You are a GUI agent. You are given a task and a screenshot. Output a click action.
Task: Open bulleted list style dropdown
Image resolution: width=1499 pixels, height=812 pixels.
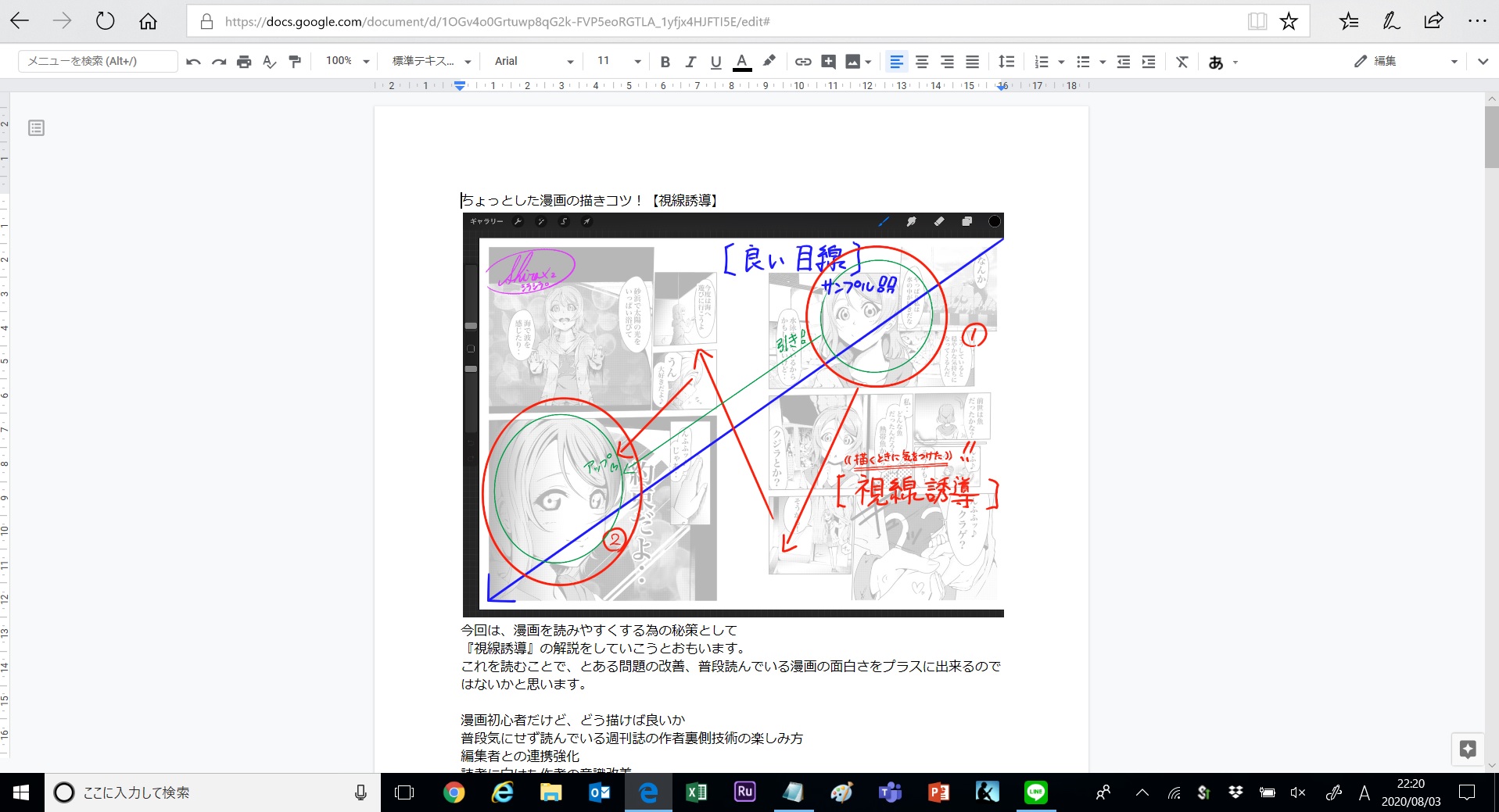pyautogui.click(x=1103, y=62)
